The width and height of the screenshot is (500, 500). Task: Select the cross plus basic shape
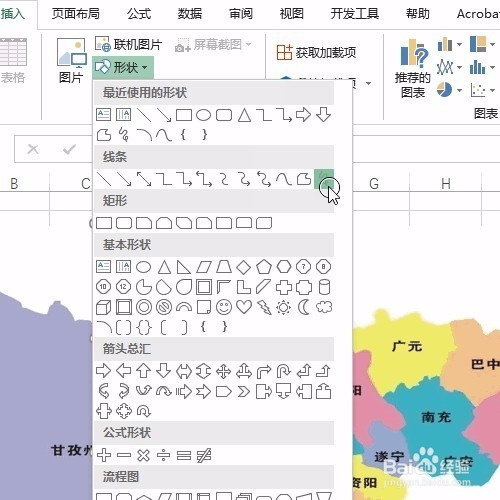point(284,287)
